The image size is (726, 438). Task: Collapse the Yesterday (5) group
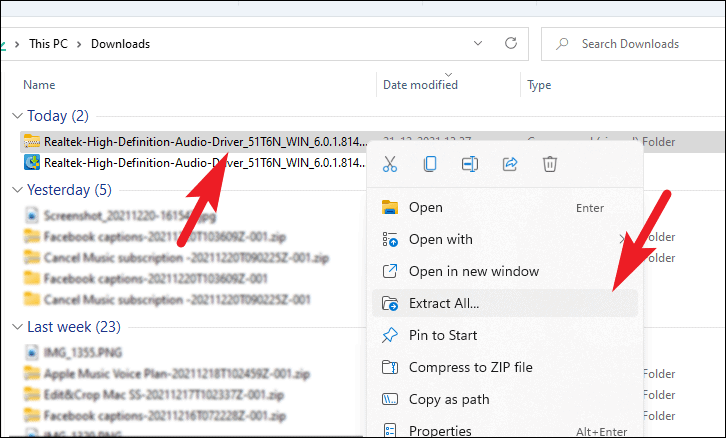(x=17, y=190)
